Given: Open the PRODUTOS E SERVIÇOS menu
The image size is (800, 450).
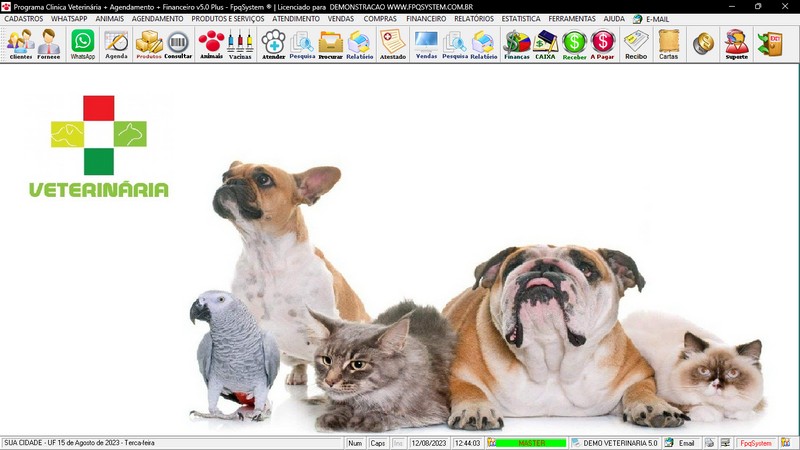Looking at the screenshot, I should pyautogui.click(x=228, y=19).
